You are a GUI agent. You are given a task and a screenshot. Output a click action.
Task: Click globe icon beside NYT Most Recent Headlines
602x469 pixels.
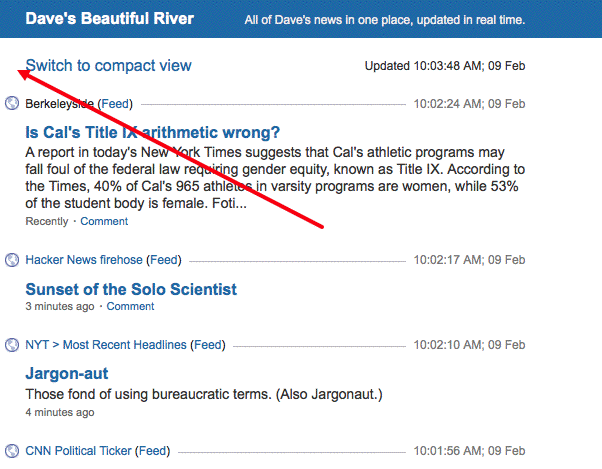click(12, 345)
